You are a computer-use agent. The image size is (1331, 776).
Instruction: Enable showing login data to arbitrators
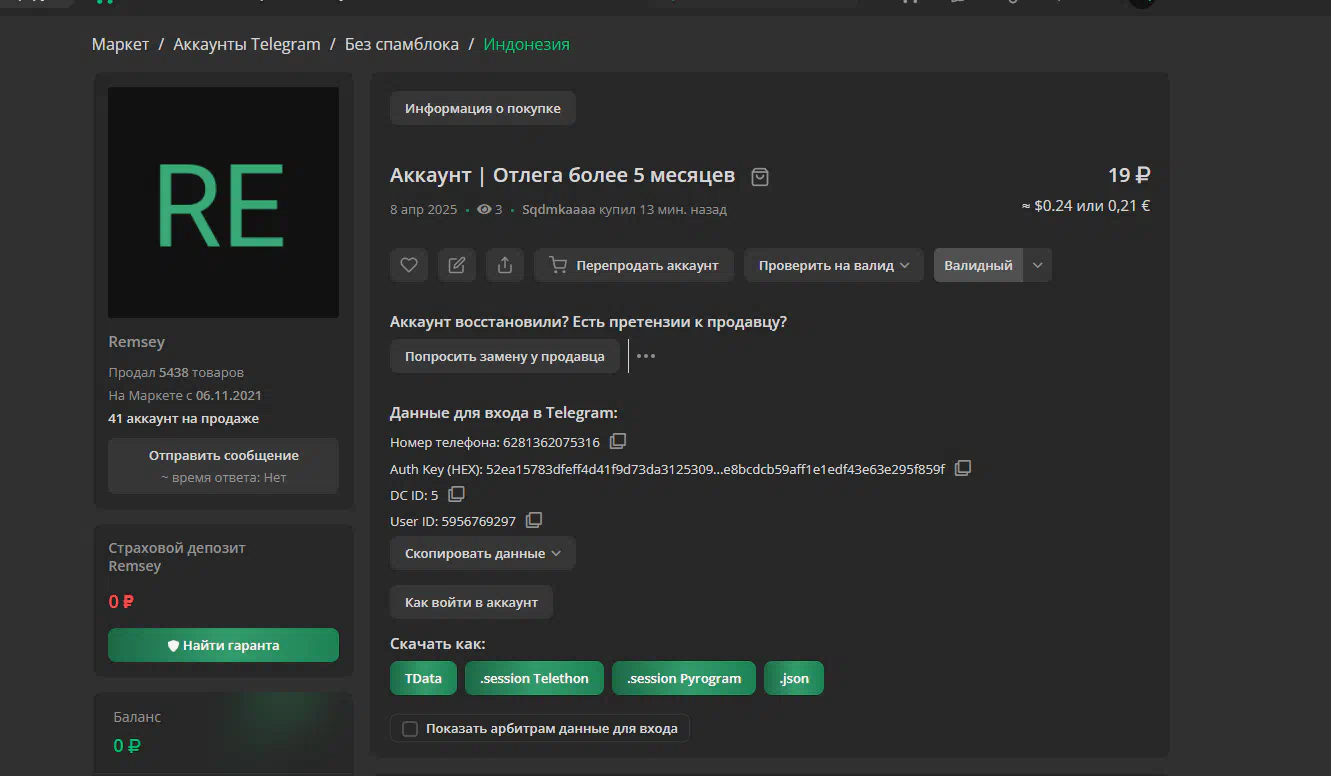point(410,729)
